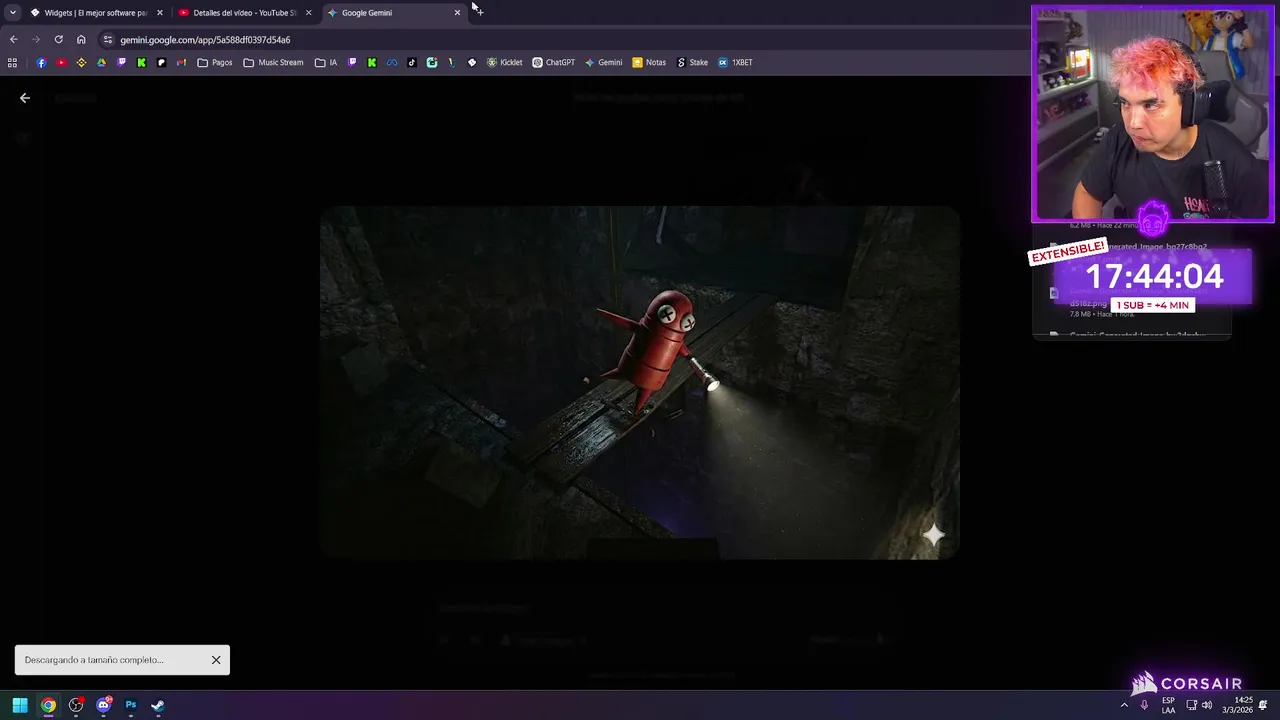Open Chrome from the taskbar

pos(48,705)
